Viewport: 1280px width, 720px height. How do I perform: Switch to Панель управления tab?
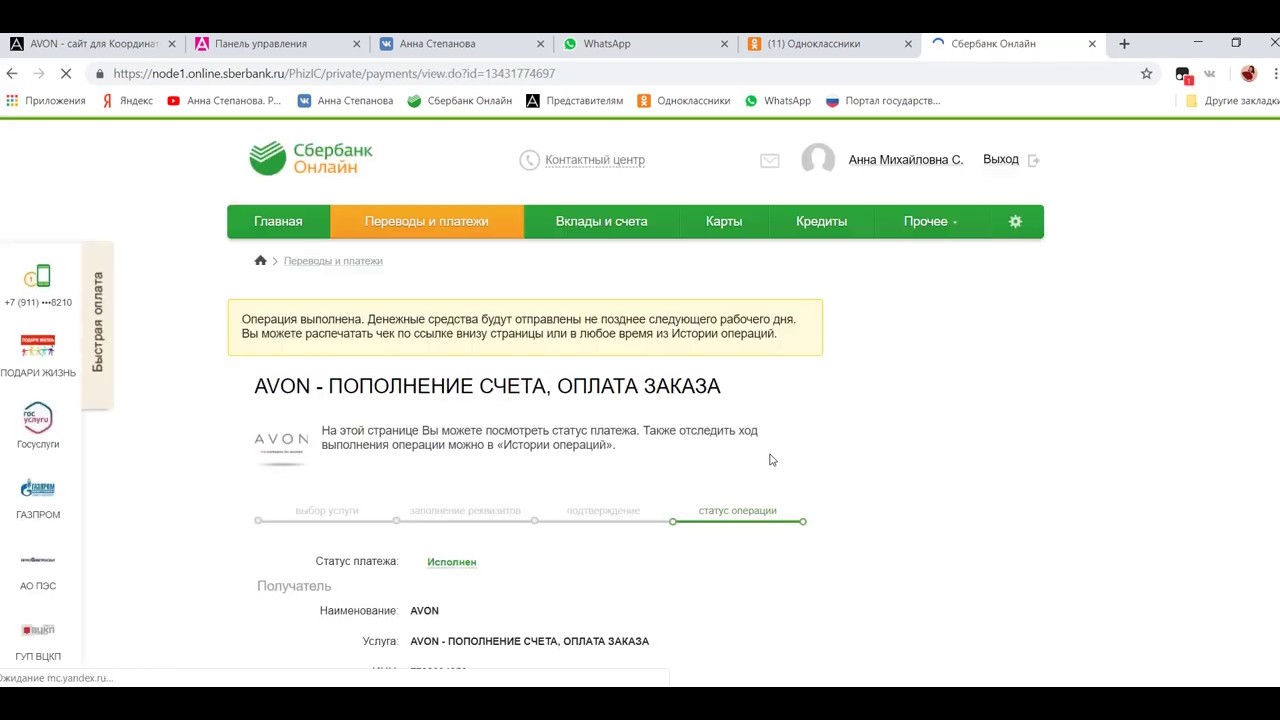coord(277,44)
